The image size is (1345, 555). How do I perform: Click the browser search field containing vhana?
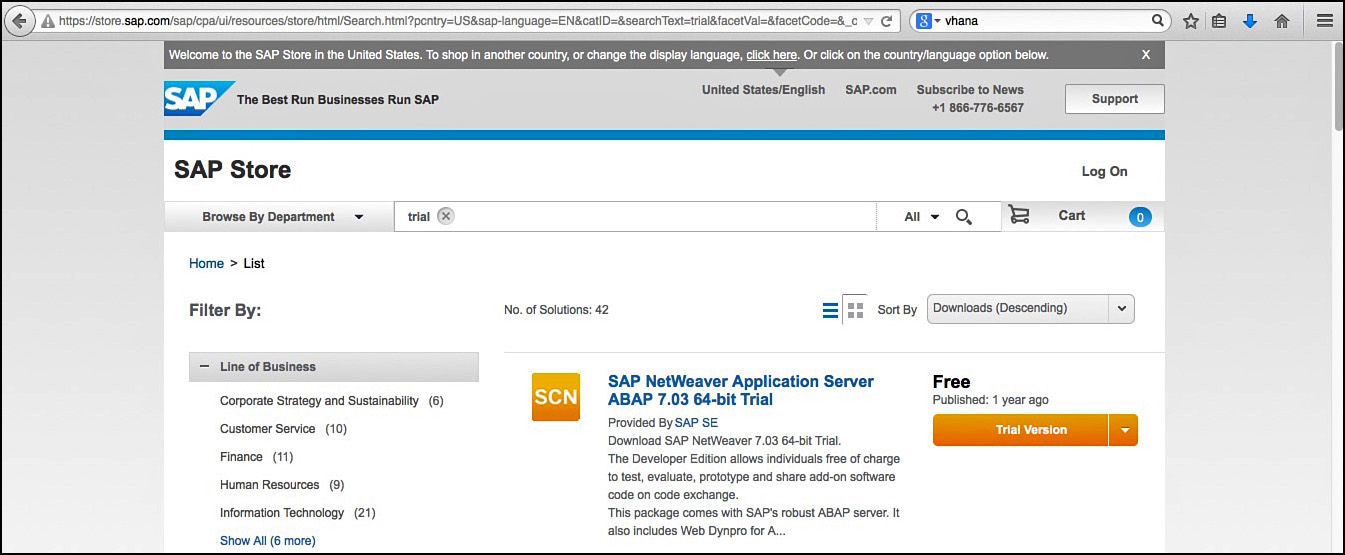point(1040,21)
